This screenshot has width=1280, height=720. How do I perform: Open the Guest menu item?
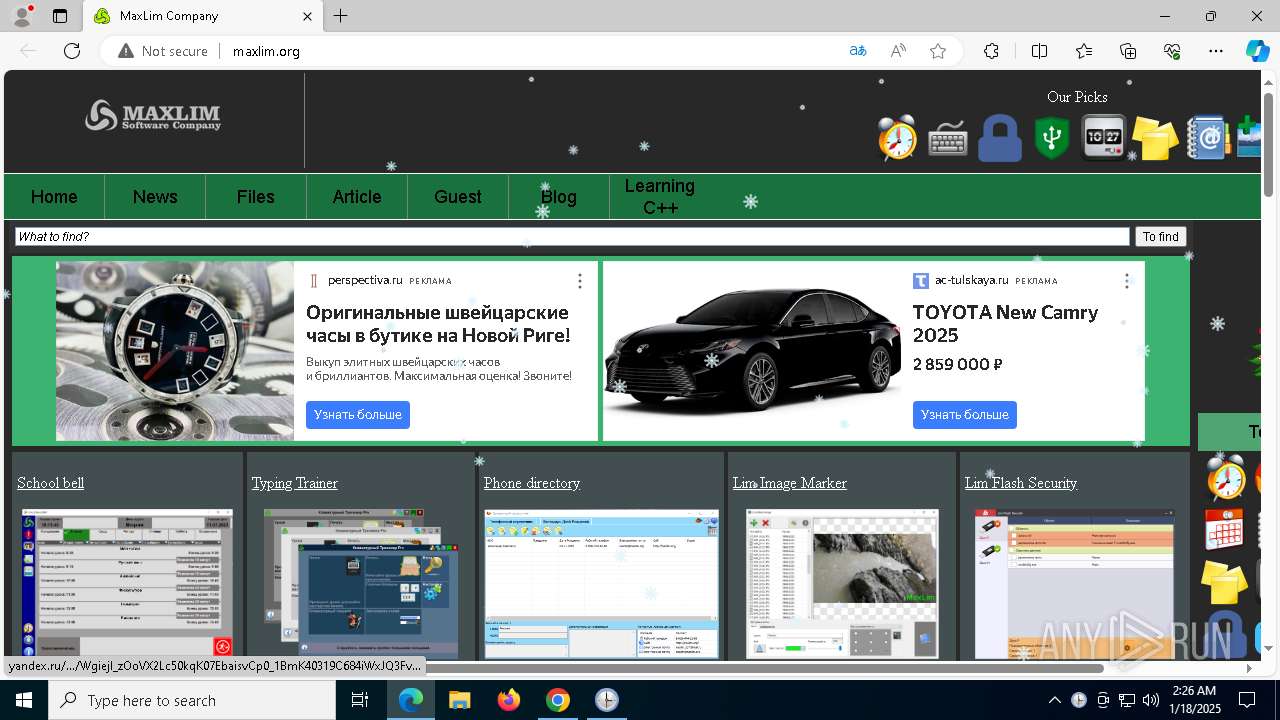(x=458, y=197)
